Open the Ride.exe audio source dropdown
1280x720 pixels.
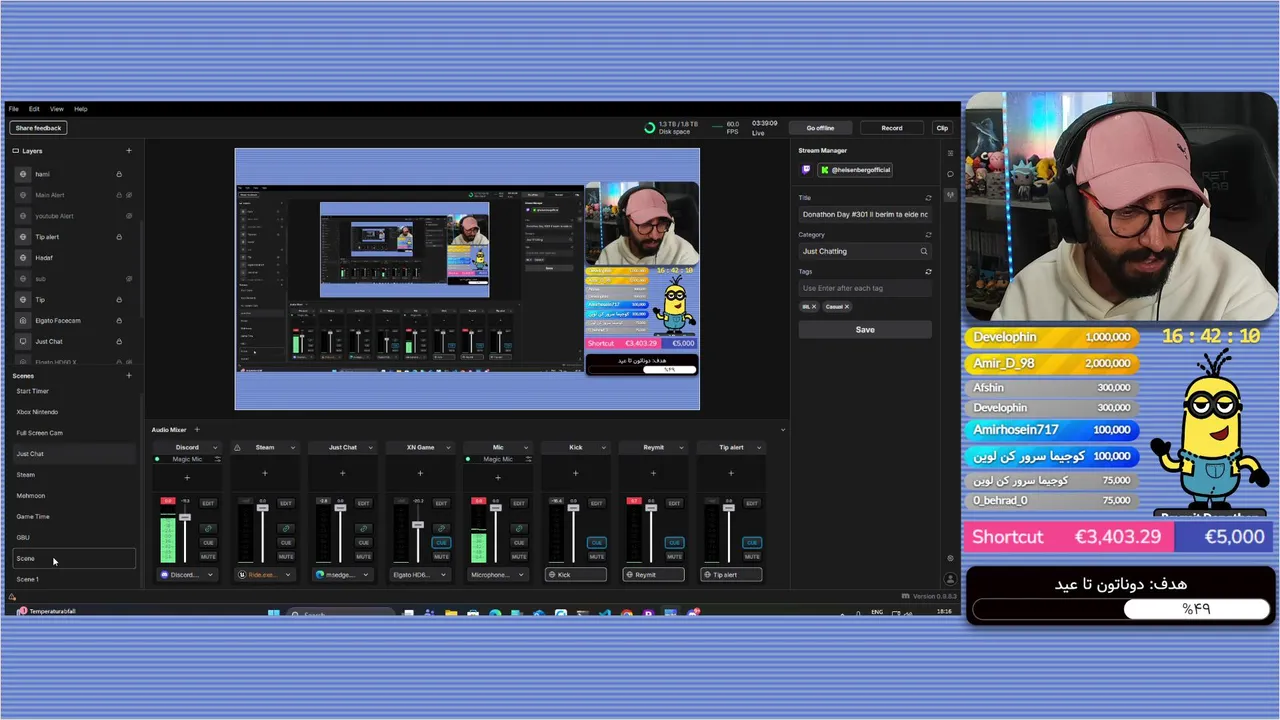pos(265,575)
